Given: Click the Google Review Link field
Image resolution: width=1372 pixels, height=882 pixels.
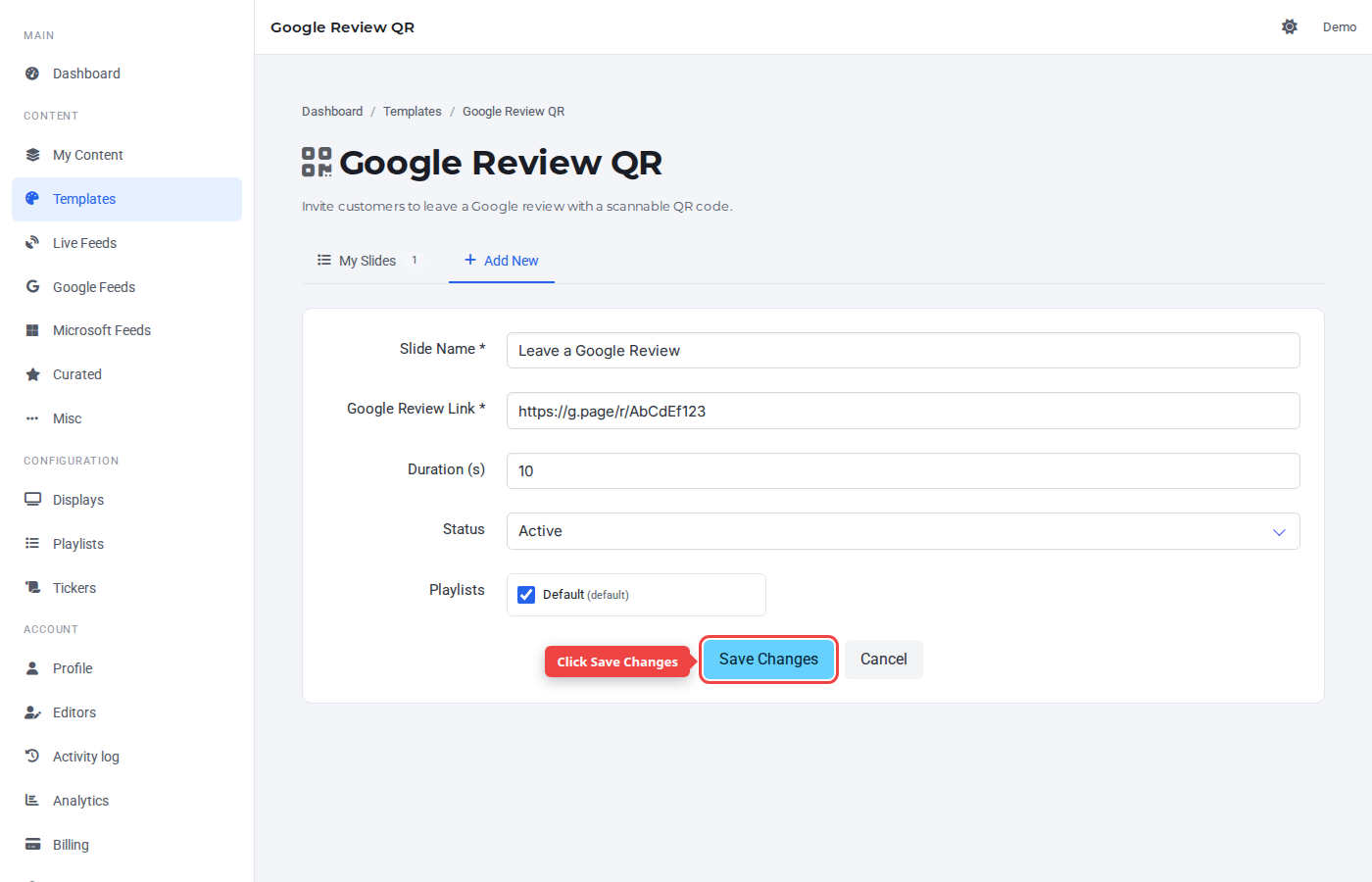Looking at the screenshot, I should point(903,411).
